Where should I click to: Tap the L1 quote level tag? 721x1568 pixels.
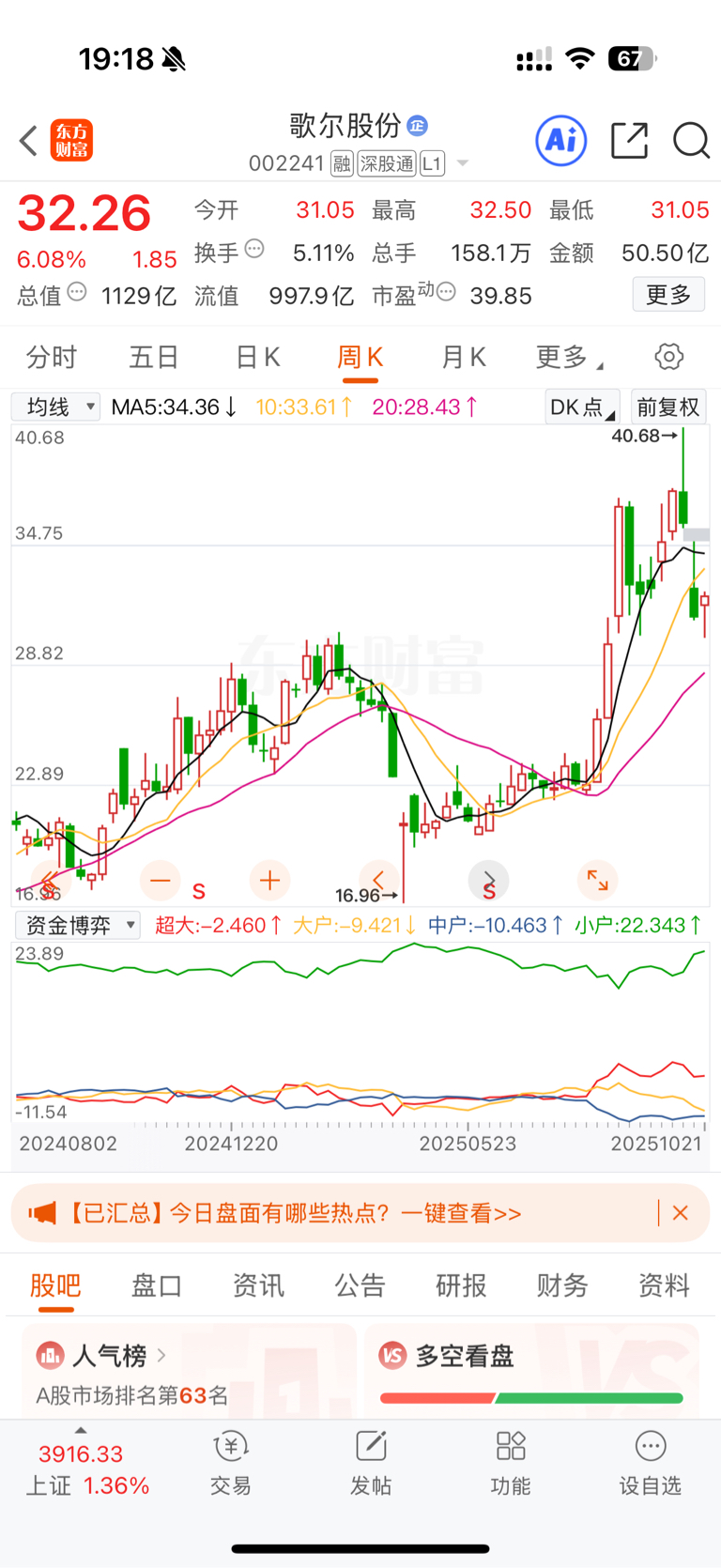pyautogui.click(x=432, y=164)
